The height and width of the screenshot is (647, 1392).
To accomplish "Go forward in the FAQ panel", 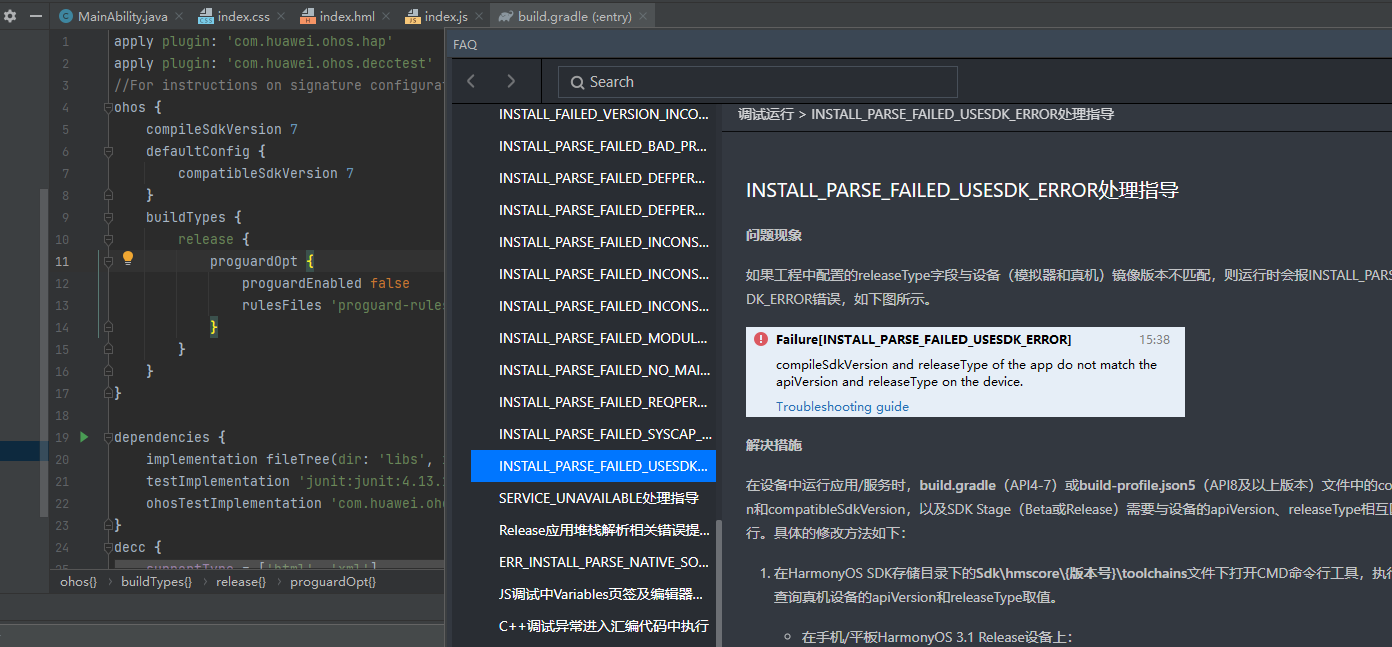I will [511, 82].
